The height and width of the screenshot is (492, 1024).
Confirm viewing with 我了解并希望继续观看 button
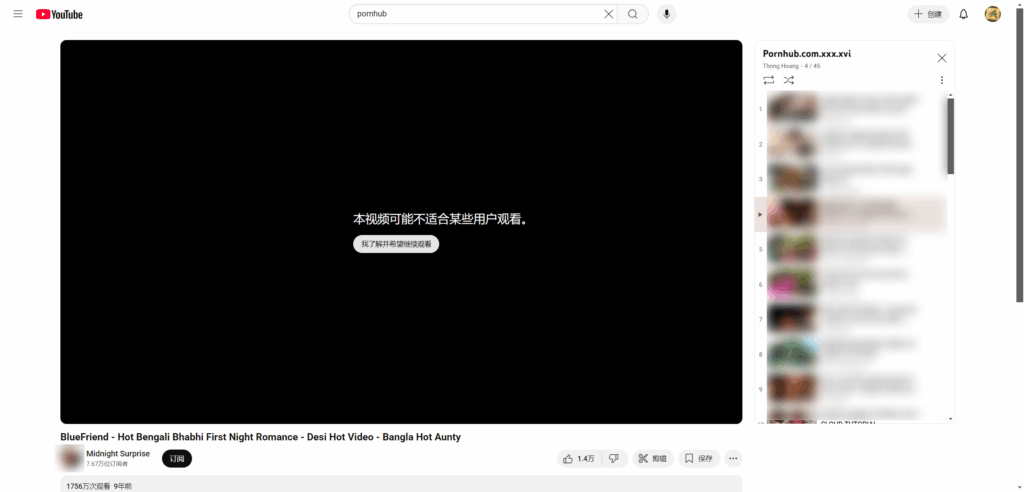click(x=396, y=244)
